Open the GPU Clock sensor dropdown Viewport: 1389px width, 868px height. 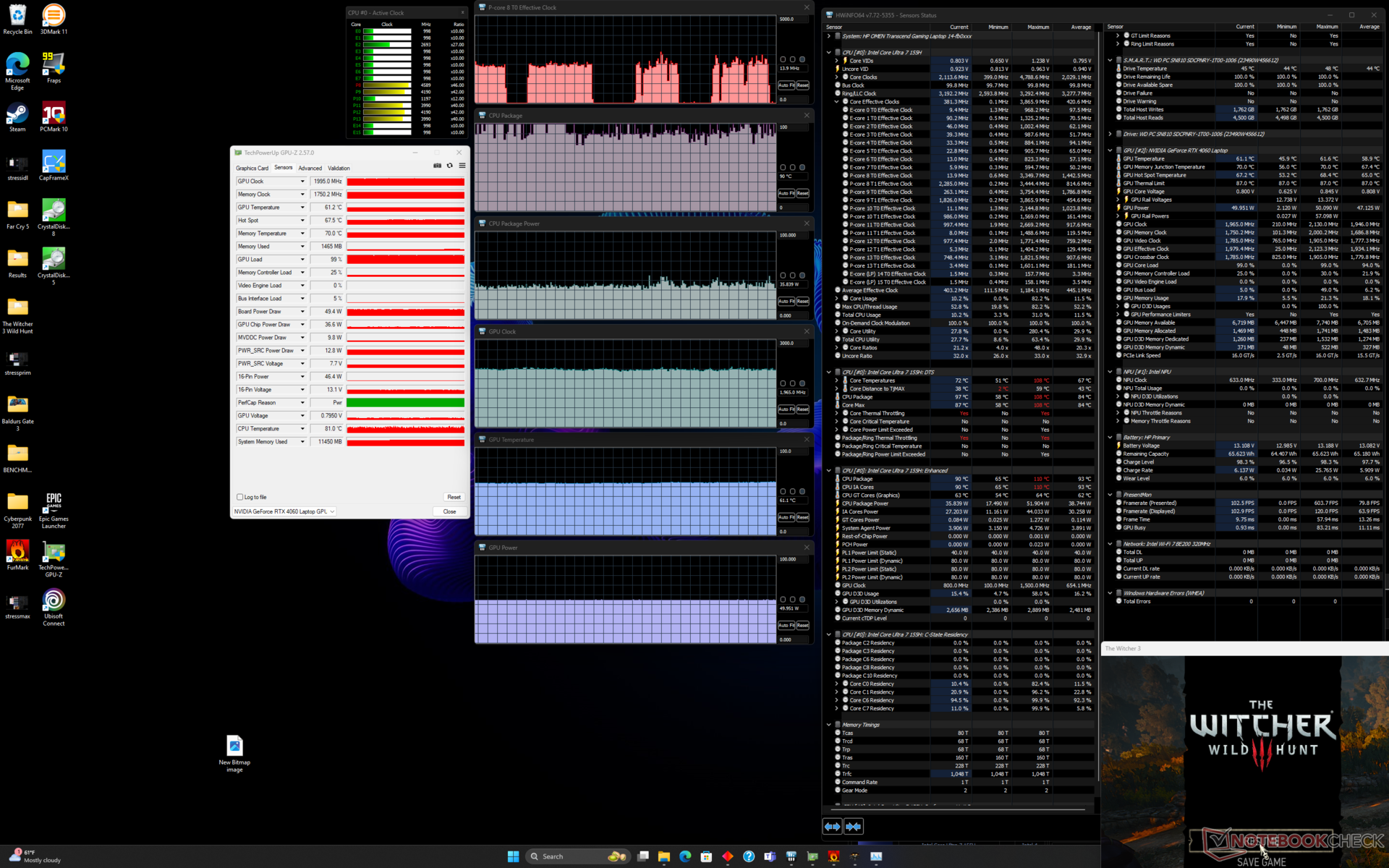tap(302, 182)
